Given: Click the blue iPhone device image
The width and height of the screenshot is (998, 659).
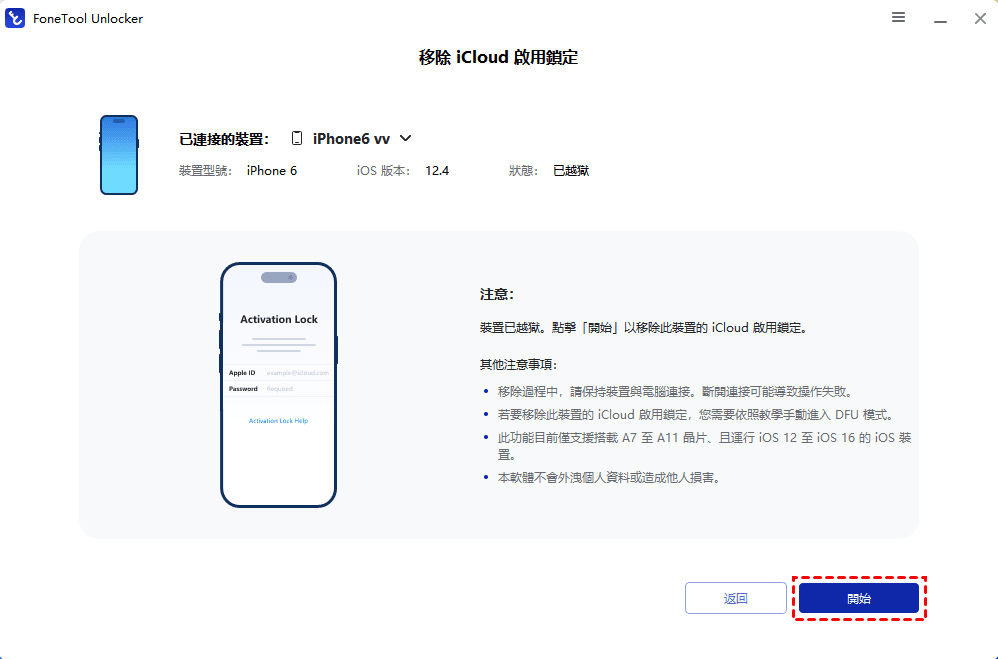Looking at the screenshot, I should coord(118,154).
